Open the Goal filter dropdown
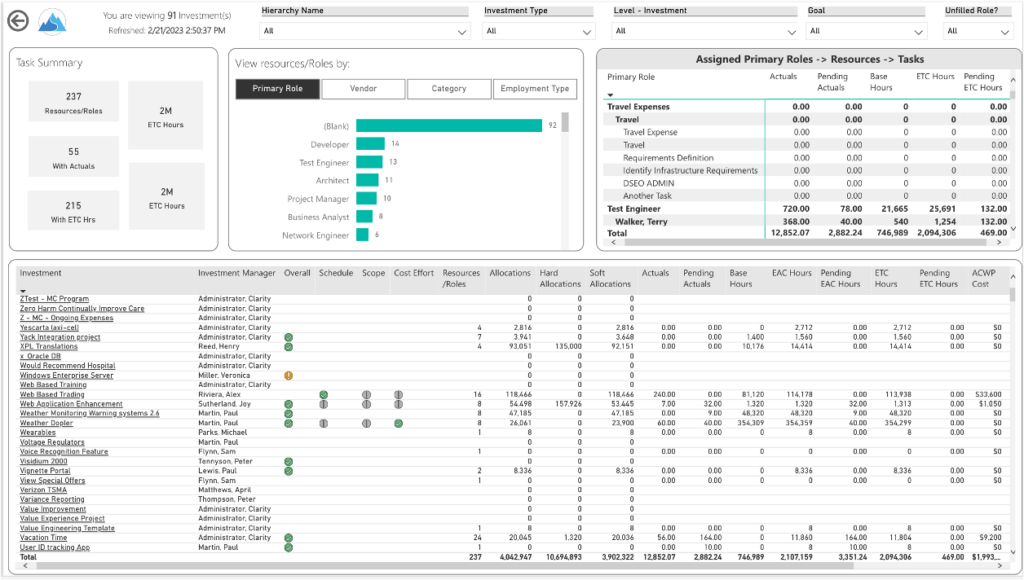The width and height of the screenshot is (1024, 580). pos(867,31)
